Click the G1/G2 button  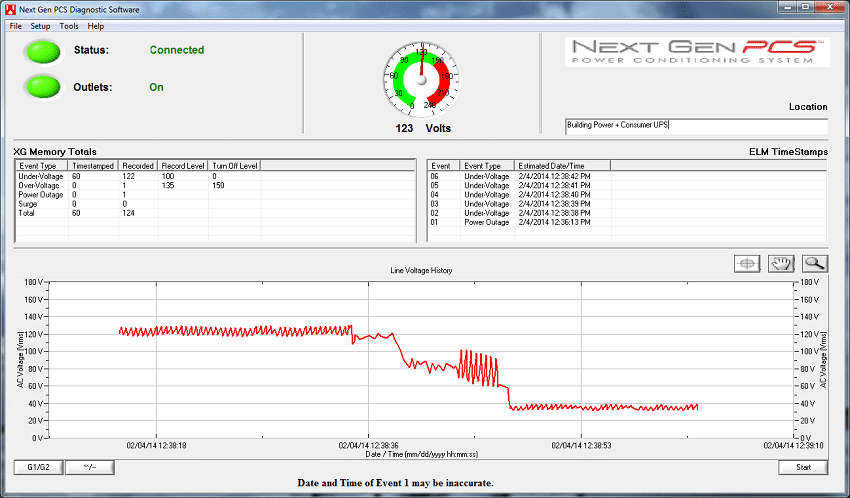pos(38,467)
